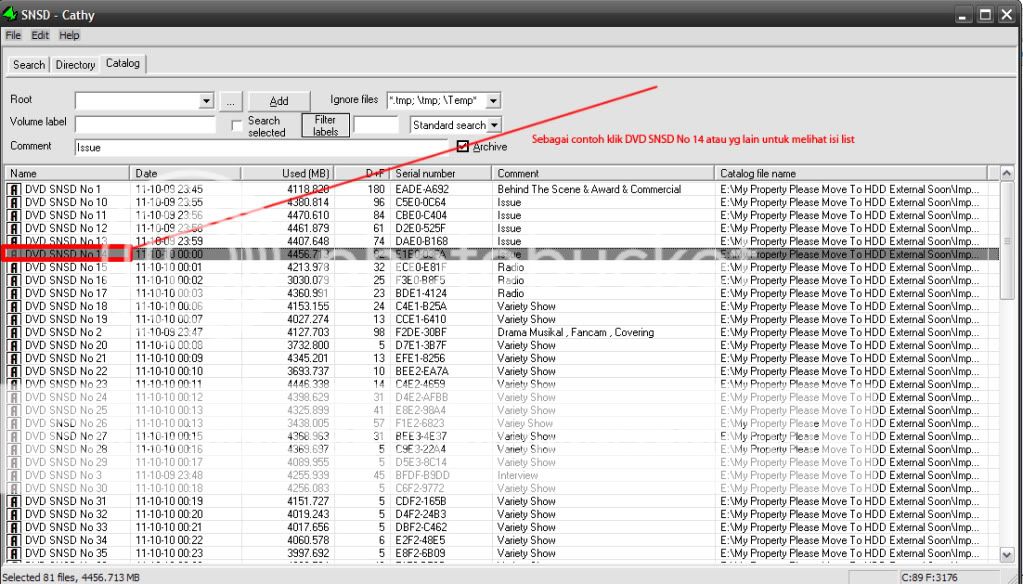Click the list scrollbar down arrow
This screenshot has height=584, width=1023.
pyautogui.click(x=1007, y=555)
